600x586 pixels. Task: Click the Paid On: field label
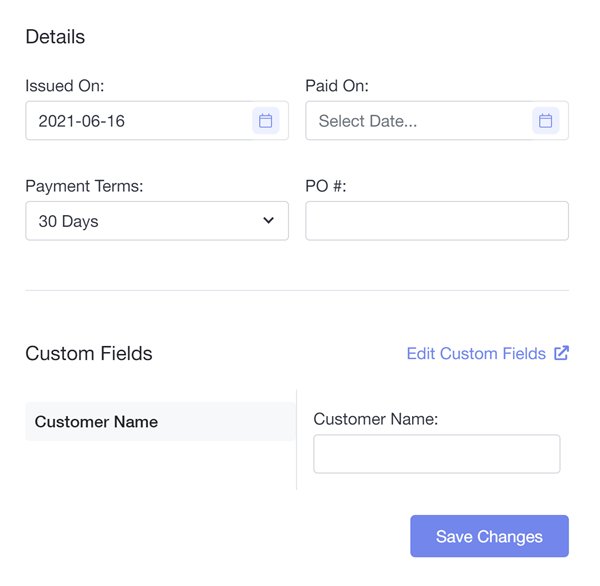point(337,86)
